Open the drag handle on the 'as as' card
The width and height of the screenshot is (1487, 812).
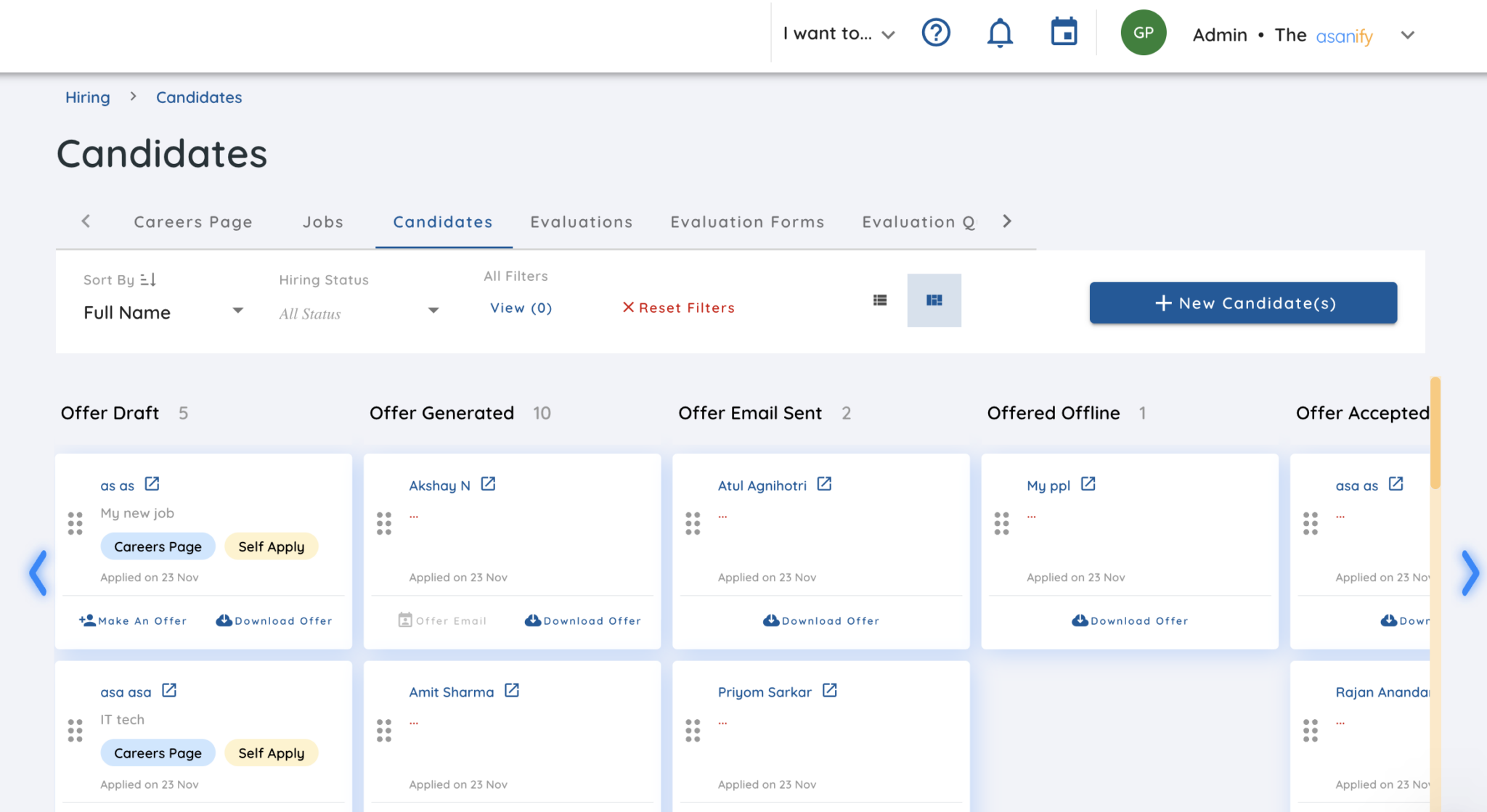pyautogui.click(x=75, y=522)
